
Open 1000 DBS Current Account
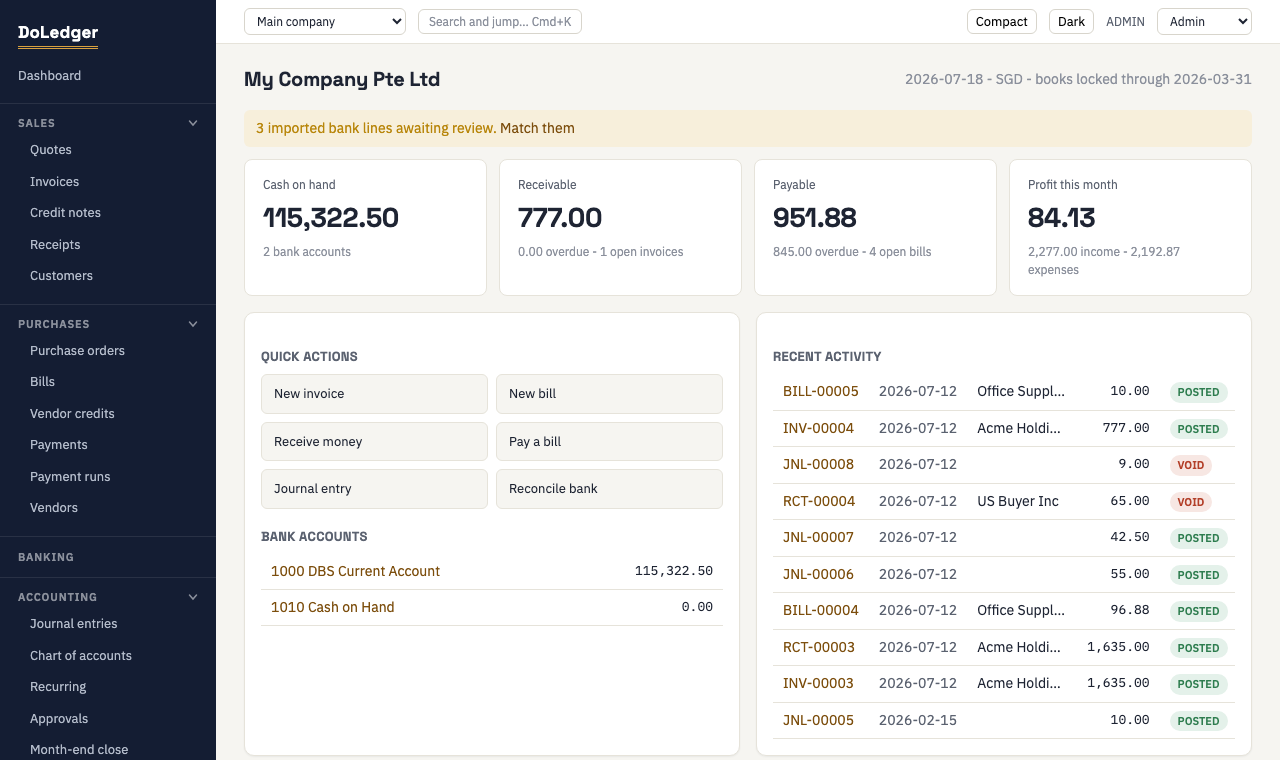(x=355, y=571)
